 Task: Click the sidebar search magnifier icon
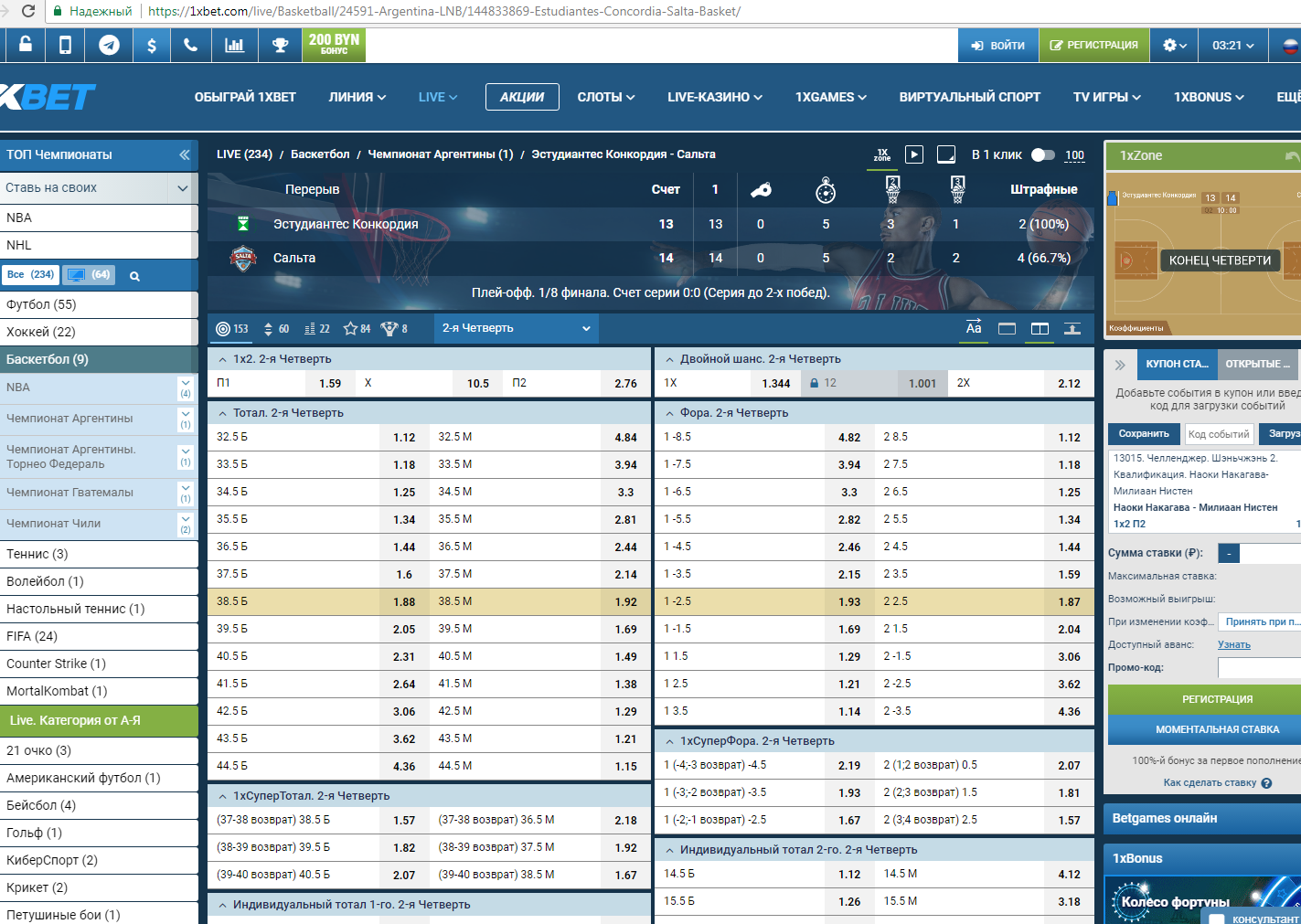[x=134, y=276]
